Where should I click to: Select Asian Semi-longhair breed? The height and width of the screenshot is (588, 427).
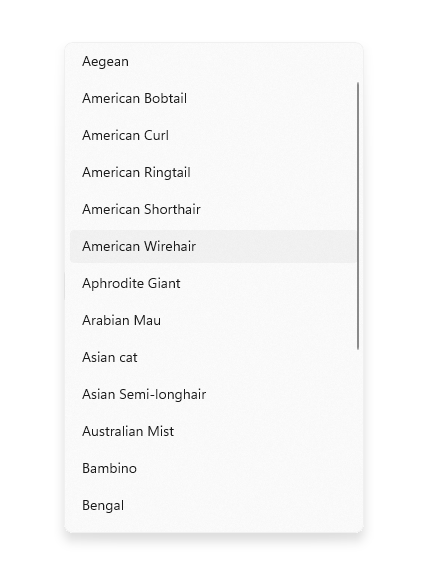[x=213, y=394]
